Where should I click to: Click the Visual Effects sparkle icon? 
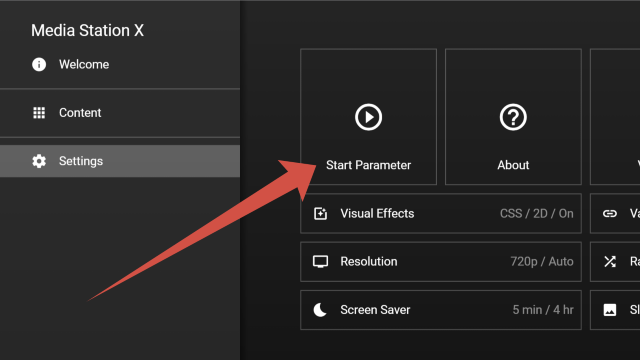tap(320, 213)
